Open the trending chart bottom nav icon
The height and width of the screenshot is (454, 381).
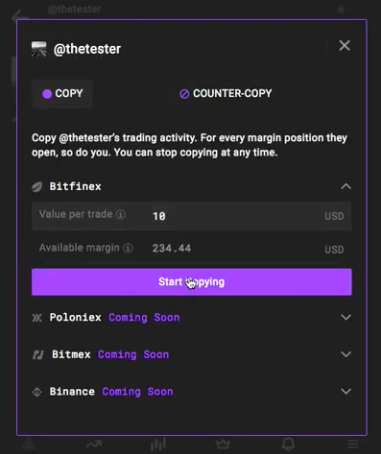(x=94, y=444)
